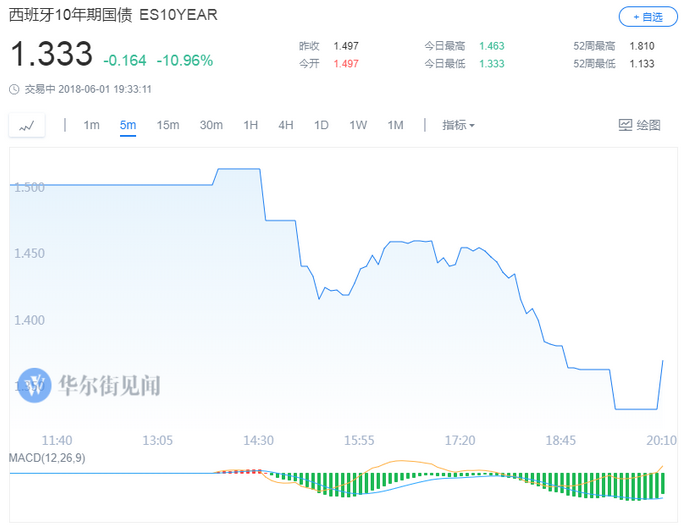This screenshot has height=530, width=687.
Task: Click the 14:30 time axis marker
Action: pyautogui.click(x=259, y=440)
